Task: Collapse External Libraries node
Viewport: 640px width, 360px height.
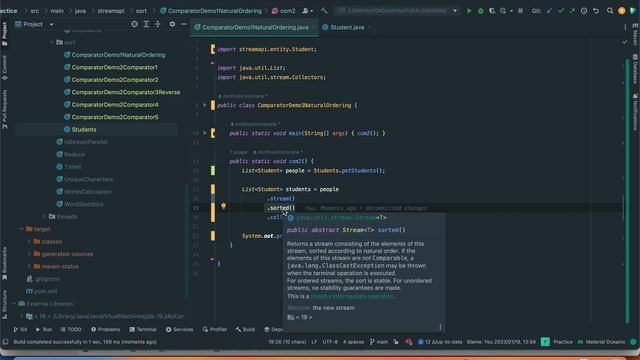Action: pos(14,304)
